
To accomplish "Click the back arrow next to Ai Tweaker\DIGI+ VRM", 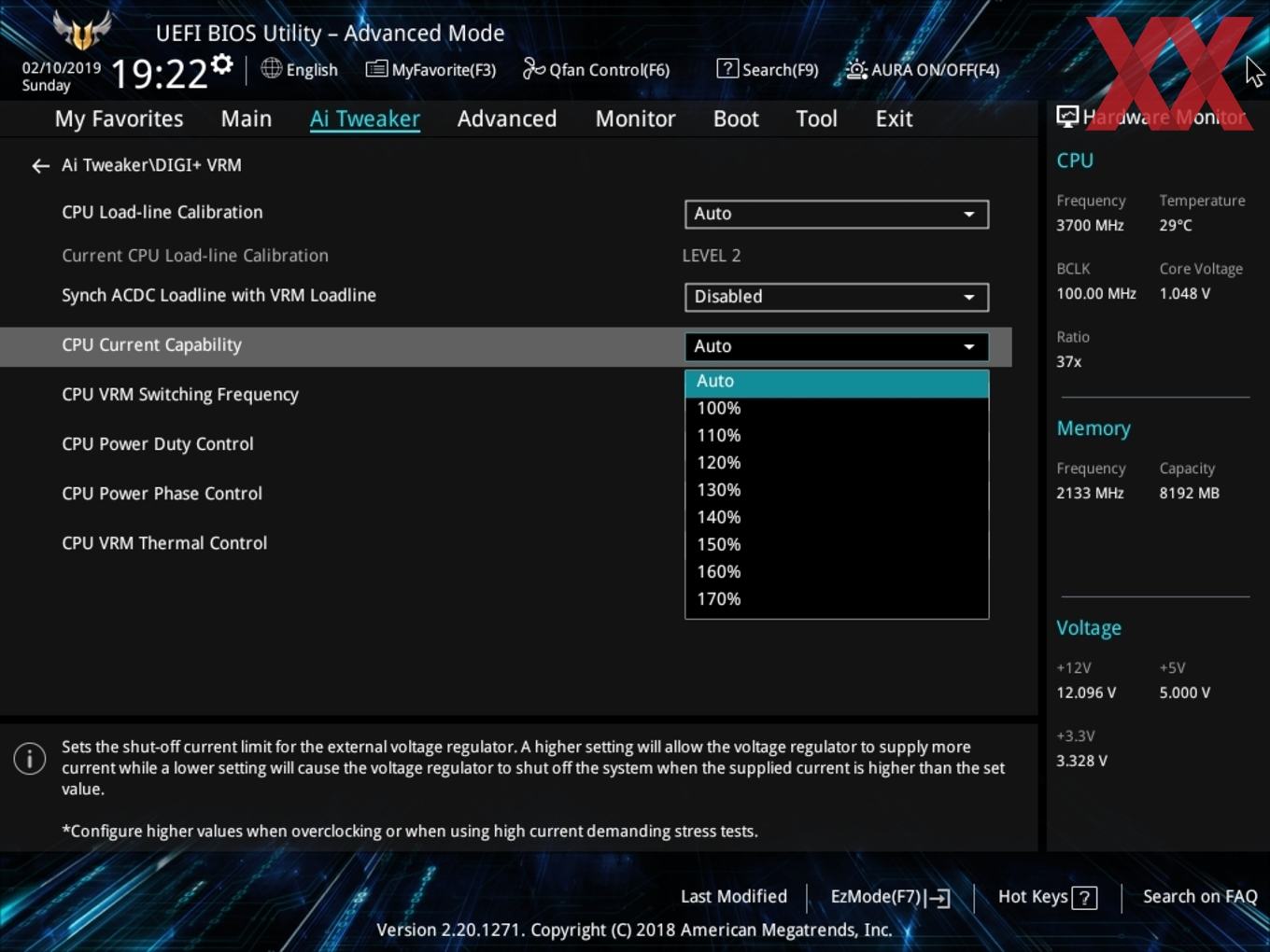I will pyautogui.click(x=40, y=165).
